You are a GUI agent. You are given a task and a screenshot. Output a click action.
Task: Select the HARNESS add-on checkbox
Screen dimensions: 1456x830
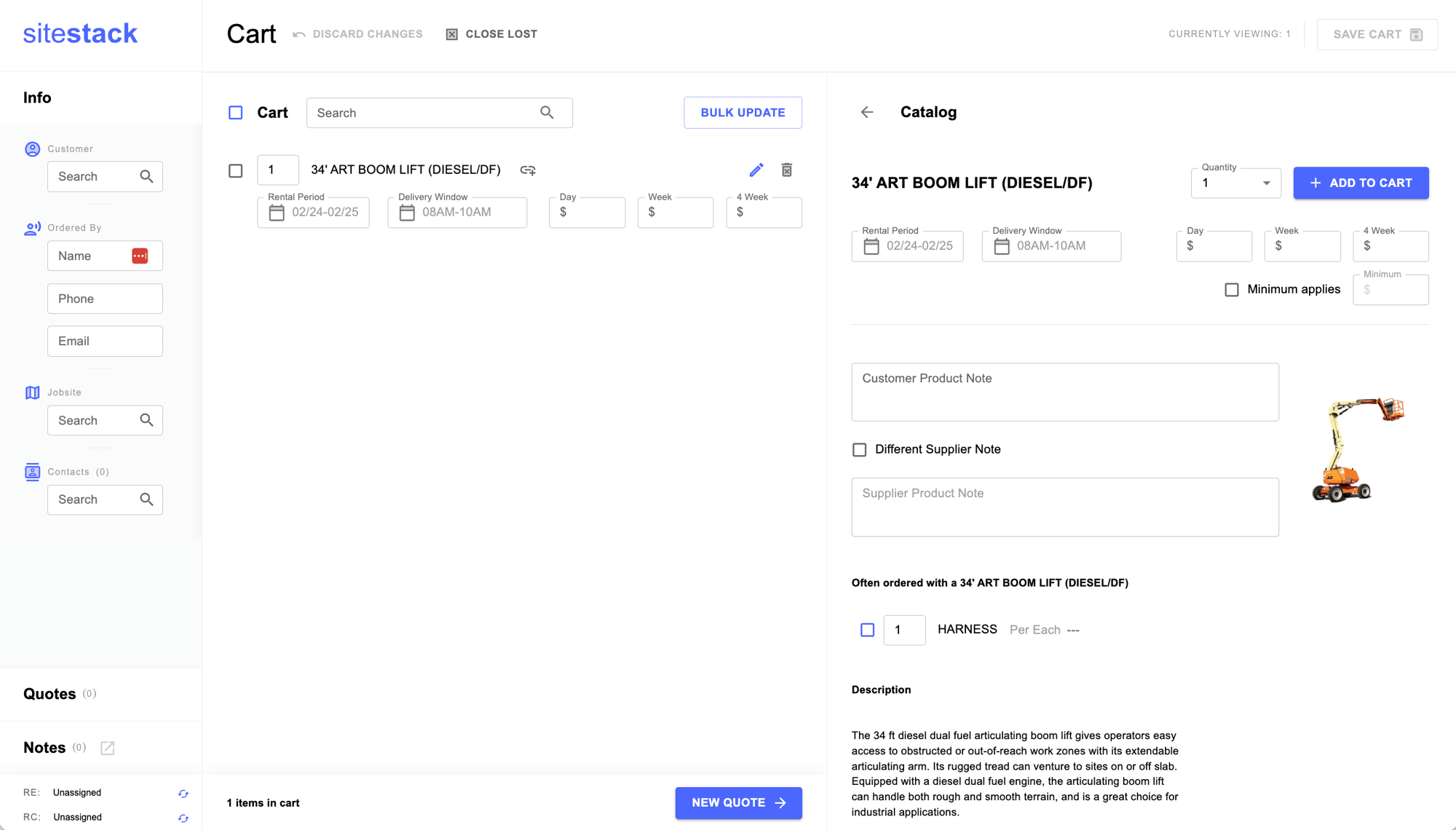(x=867, y=630)
